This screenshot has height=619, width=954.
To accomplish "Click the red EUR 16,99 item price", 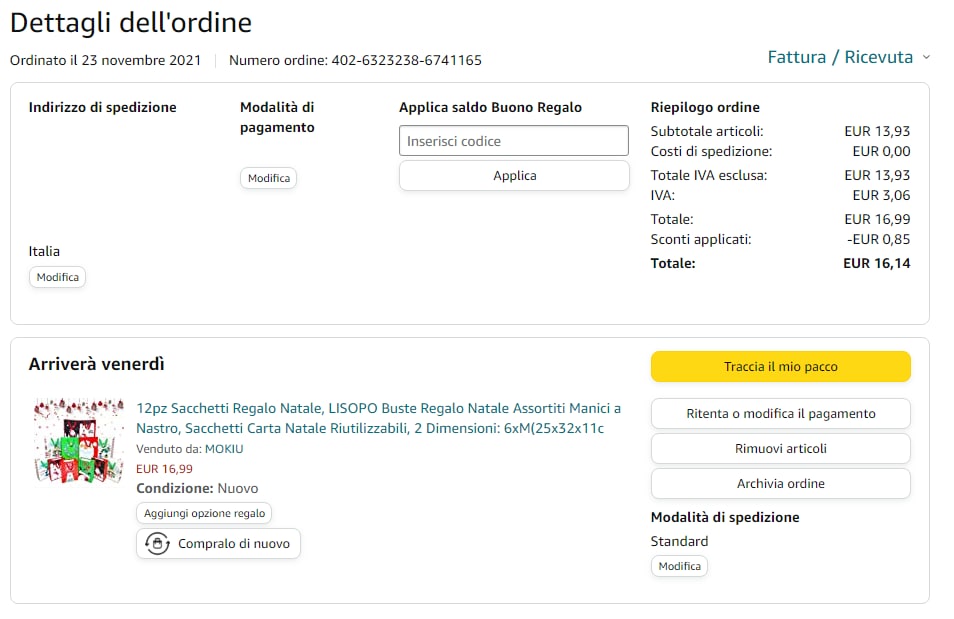I will (165, 468).
